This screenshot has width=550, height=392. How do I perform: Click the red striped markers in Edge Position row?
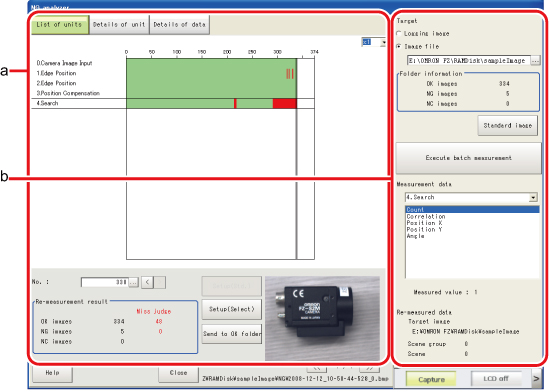coord(290,74)
